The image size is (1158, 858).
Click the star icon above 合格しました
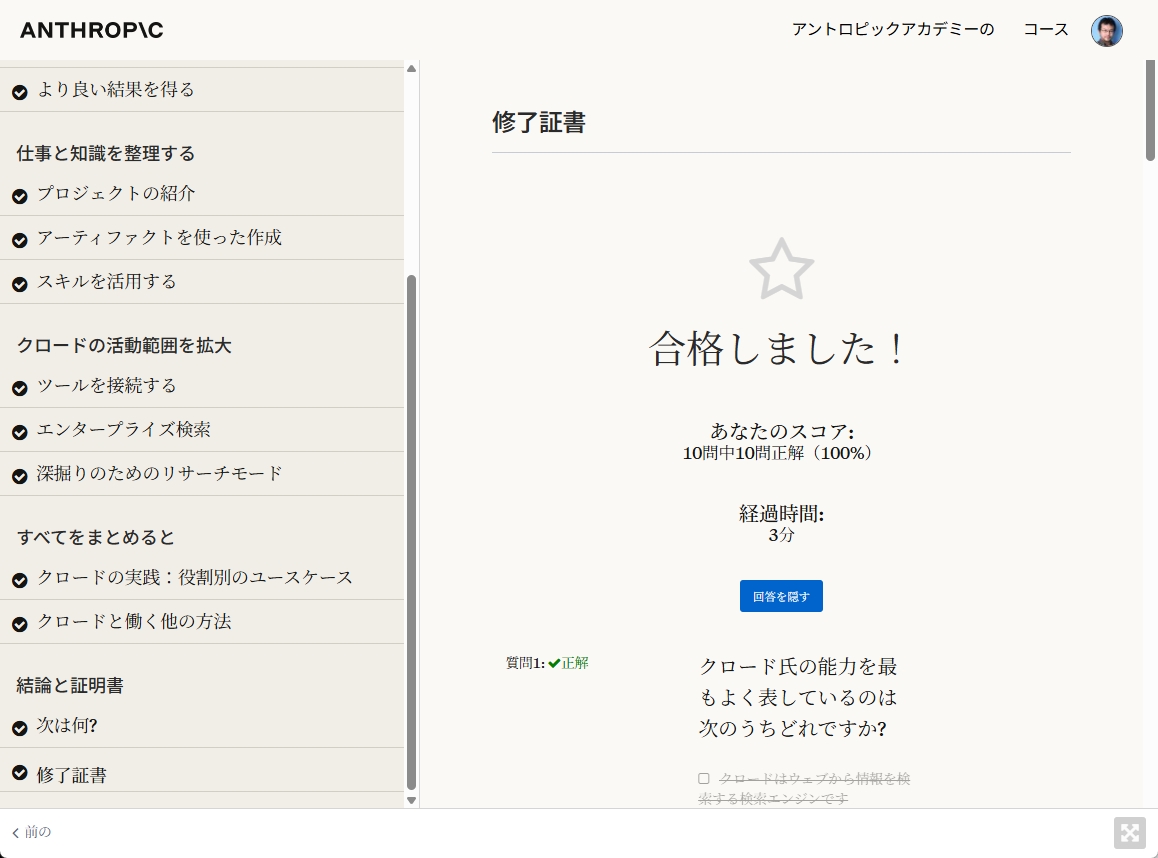point(781,268)
